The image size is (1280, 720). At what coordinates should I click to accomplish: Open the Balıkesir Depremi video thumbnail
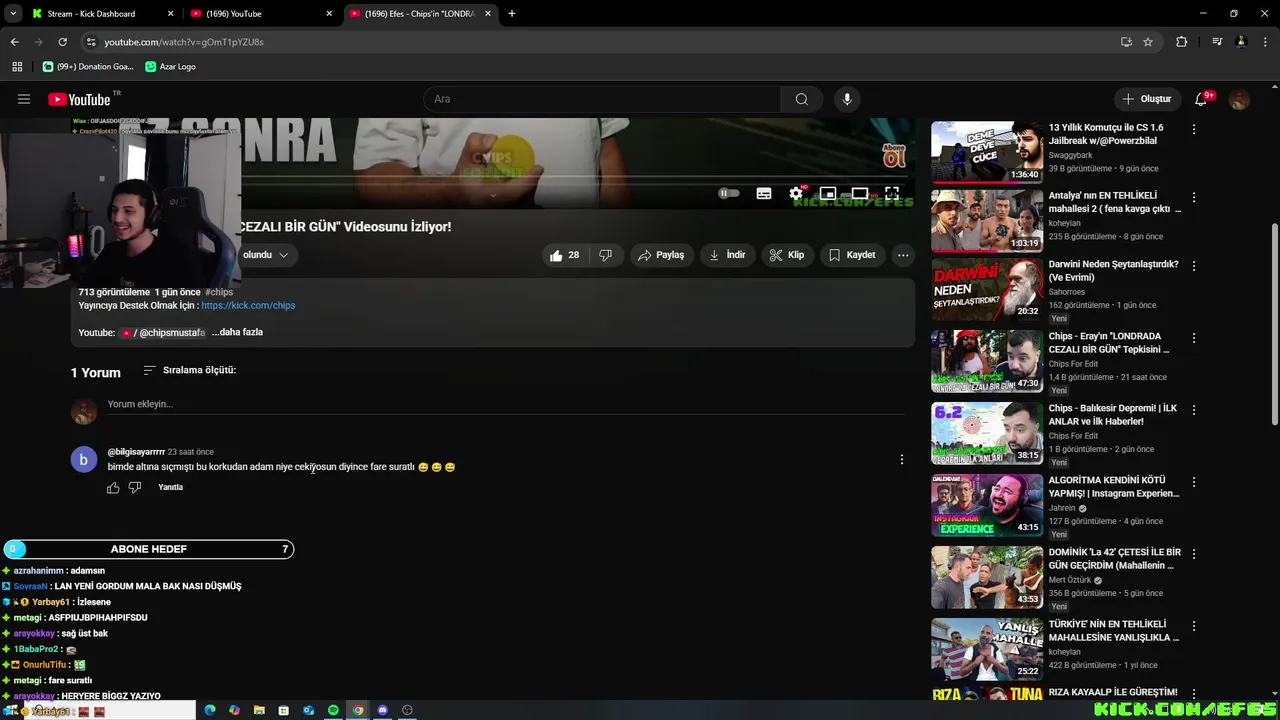(x=987, y=433)
